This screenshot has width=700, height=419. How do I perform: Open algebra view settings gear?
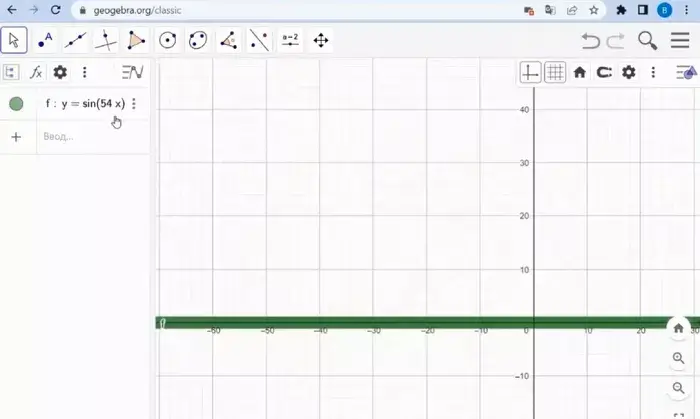[60, 72]
